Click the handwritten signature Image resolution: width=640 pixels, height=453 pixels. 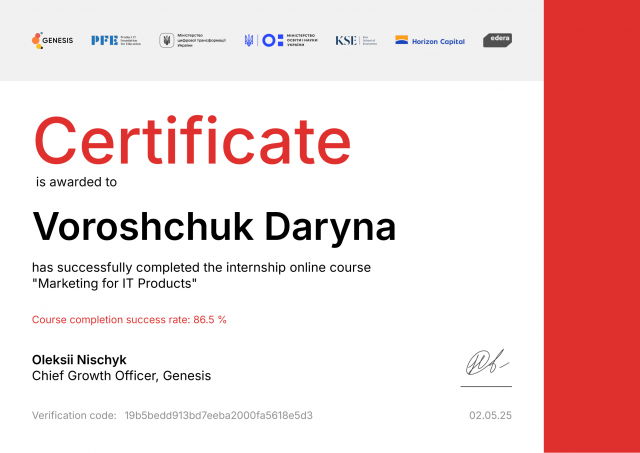tap(485, 362)
